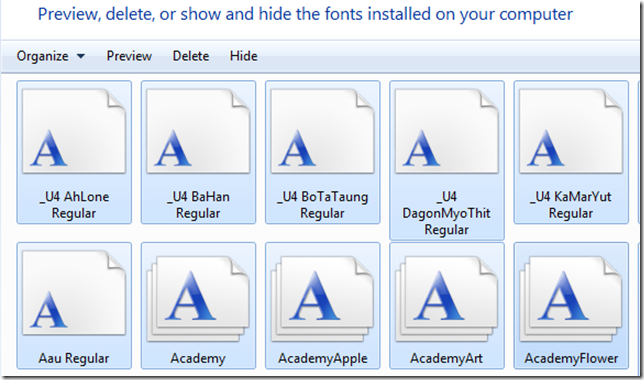Select the Academy font family icon

coord(198,299)
